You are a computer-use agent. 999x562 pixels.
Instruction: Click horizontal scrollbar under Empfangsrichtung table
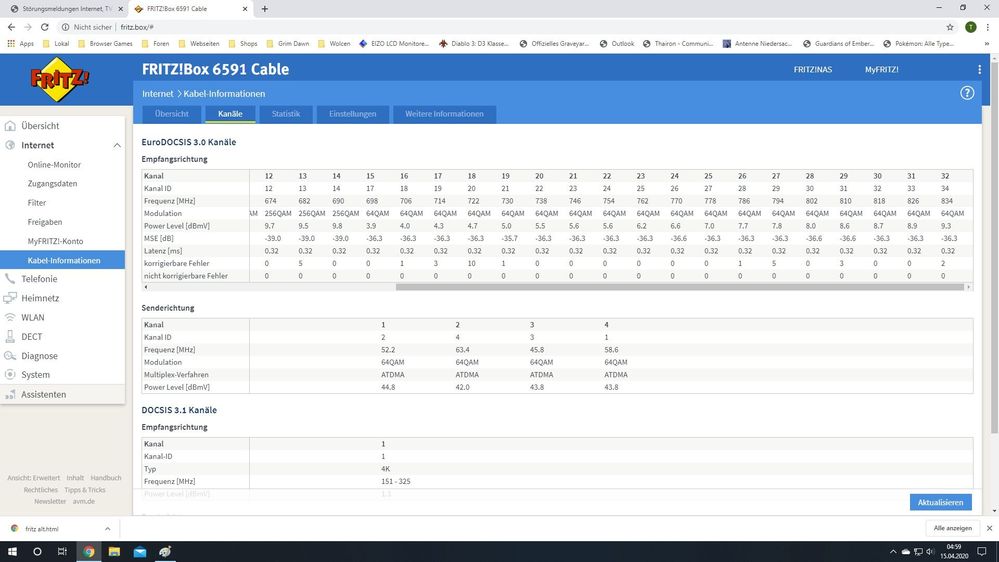[x=679, y=287]
